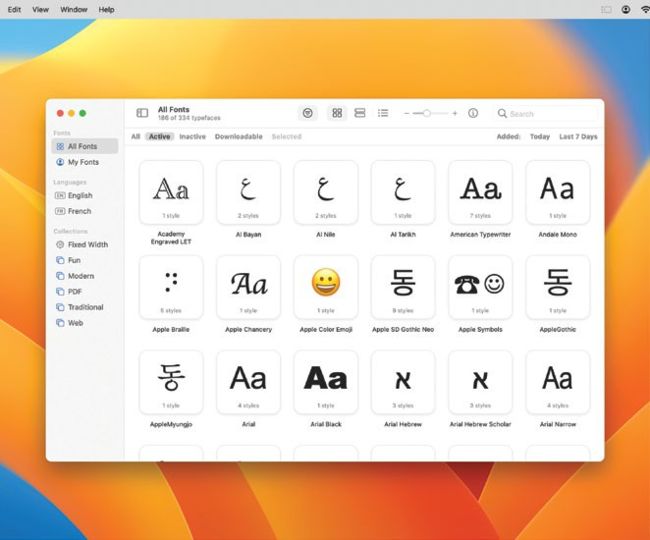This screenshot has height=540, width=650.
Task: Open the View menu
Action: pyautogui.click(x=41, y=9)
